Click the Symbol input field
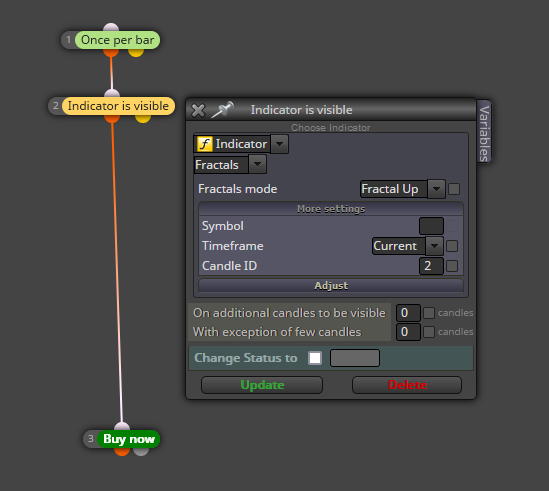The height and width of the screenshot is (491, 549). pyautogui.click(x=431, y=226)
